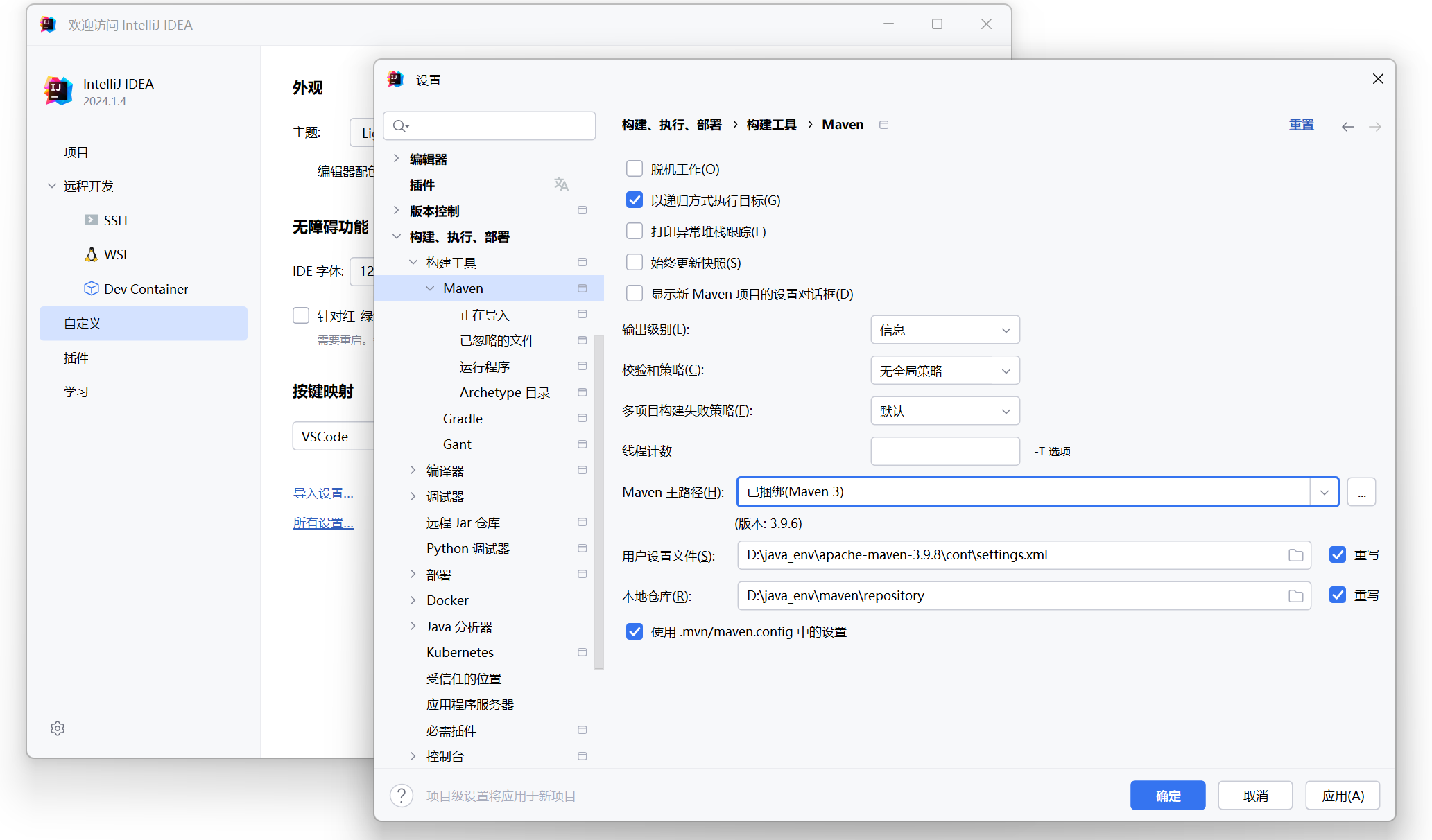Open 校验和策略 dropdown showing 无全局策略

click(x=944, y=371)
